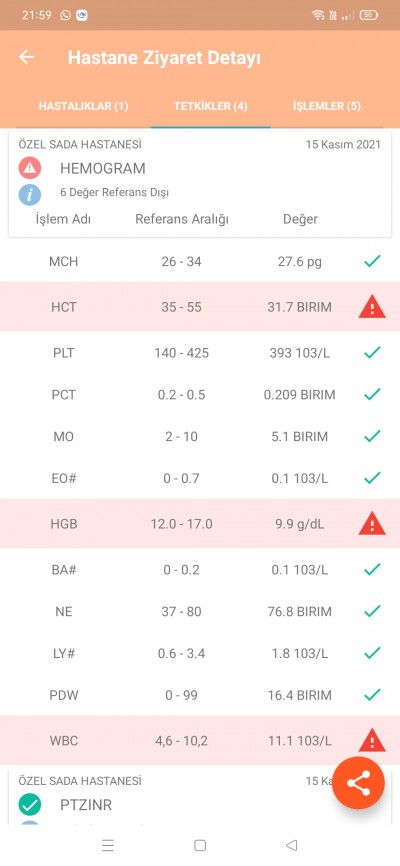Tap the warning triangle on the HCT row
The image size is (400, 866).
tap(372, 307)
